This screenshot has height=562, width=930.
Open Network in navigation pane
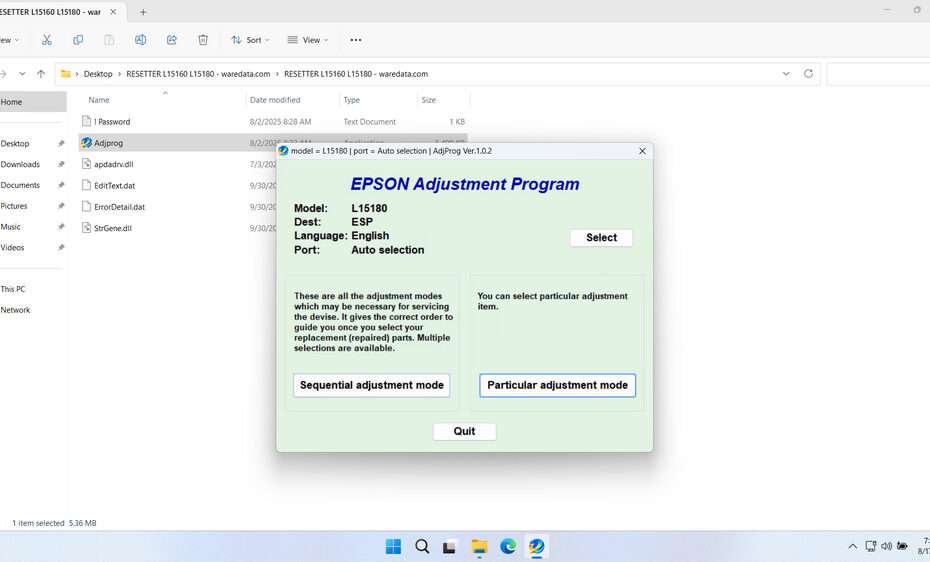[x=15, y=309]
